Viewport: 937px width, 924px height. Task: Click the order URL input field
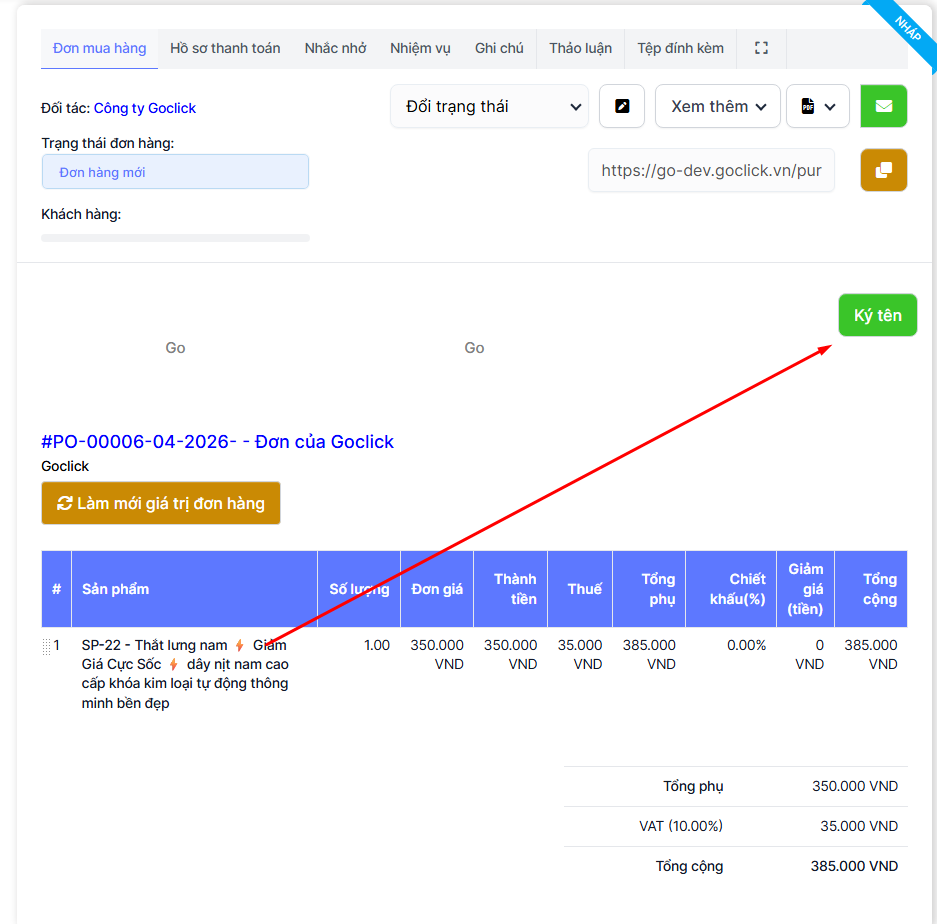pos(711,170)
